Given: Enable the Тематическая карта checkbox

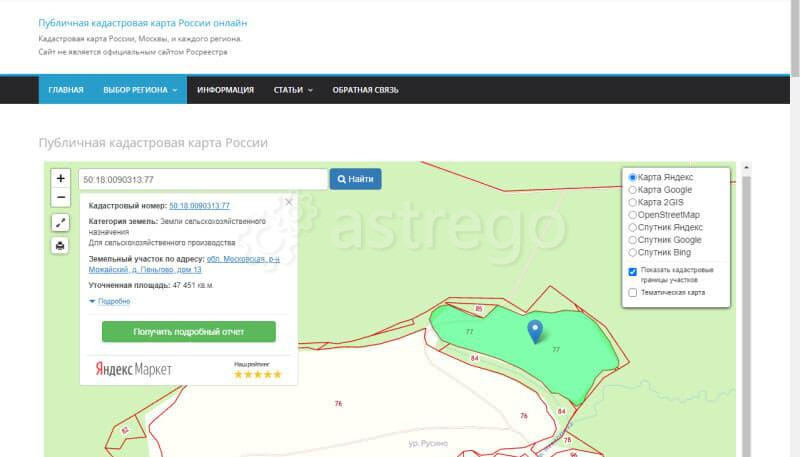Looking at the screenshot, I should coord(633,293).
